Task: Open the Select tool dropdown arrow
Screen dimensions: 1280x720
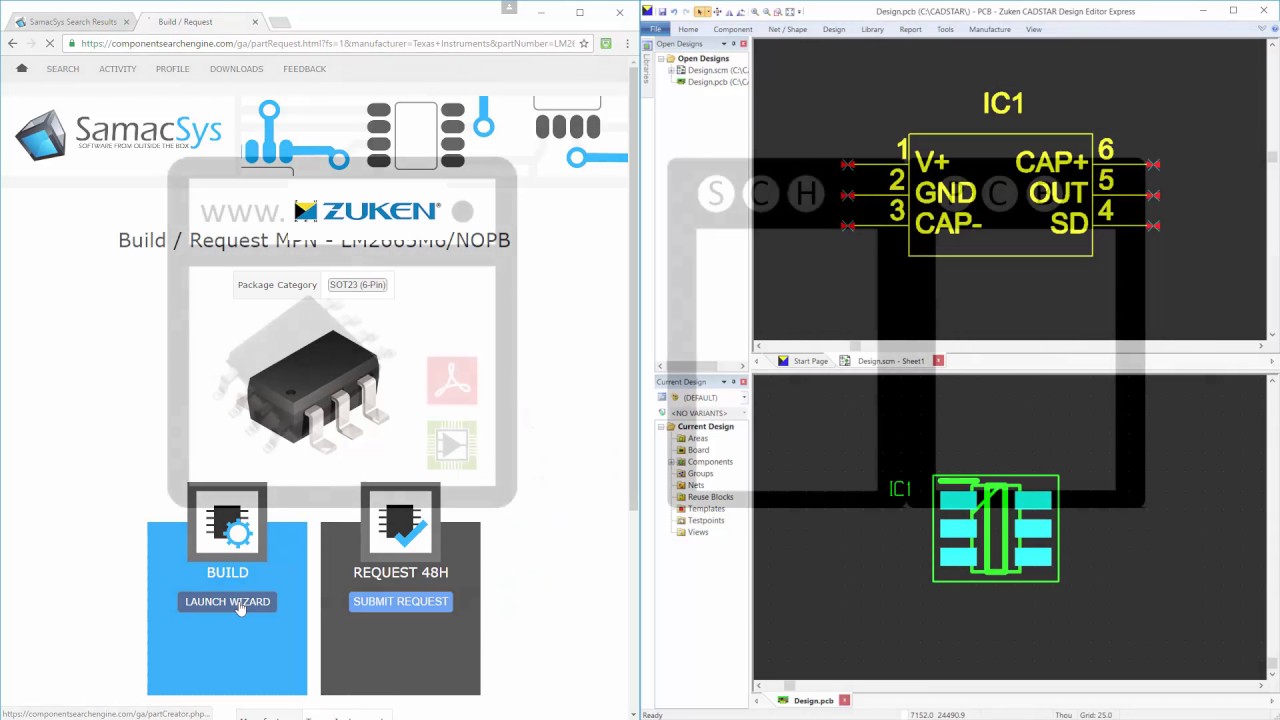Action: tap(709, 12)
